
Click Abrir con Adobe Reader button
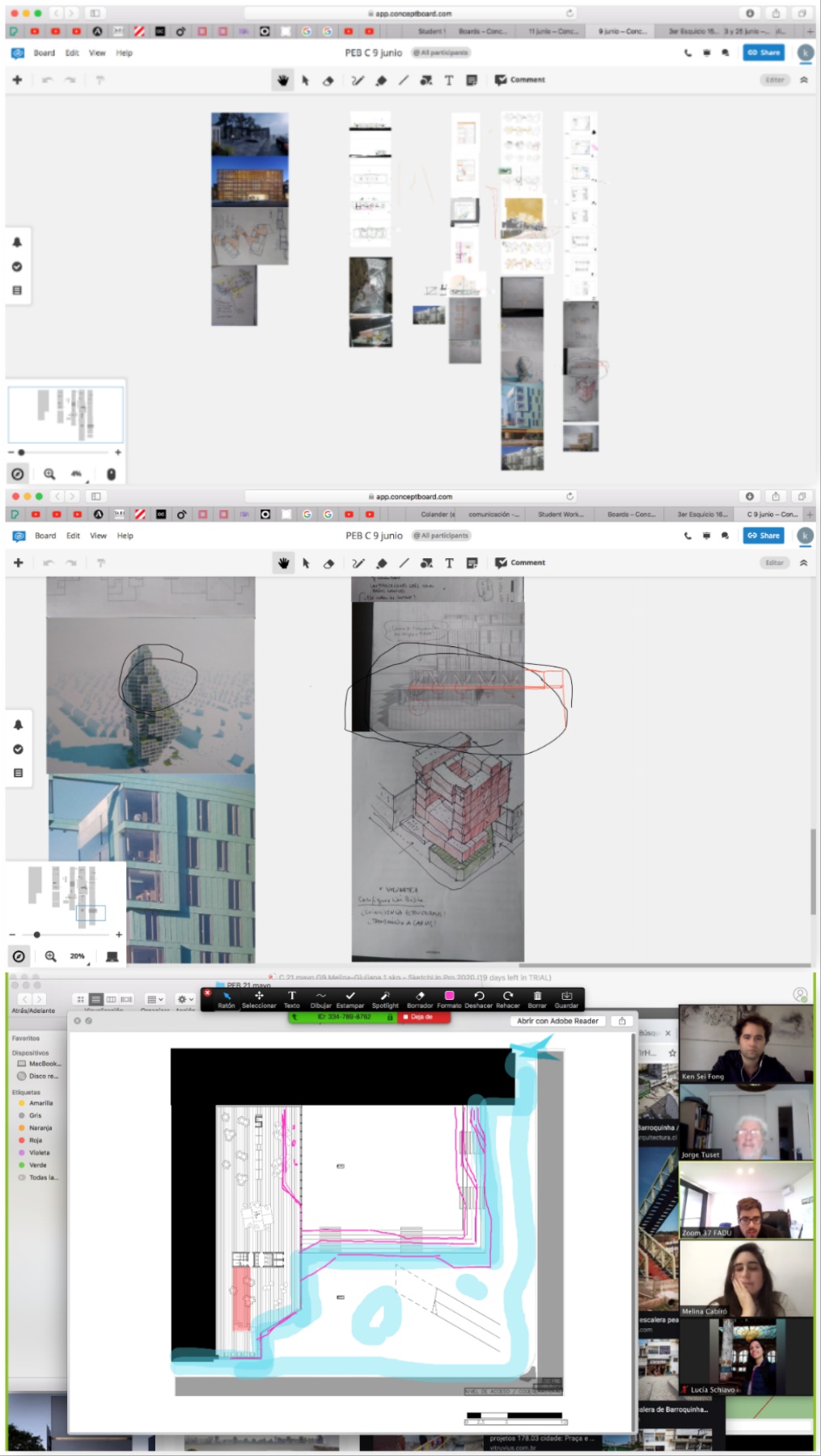tap(557, 1021)
